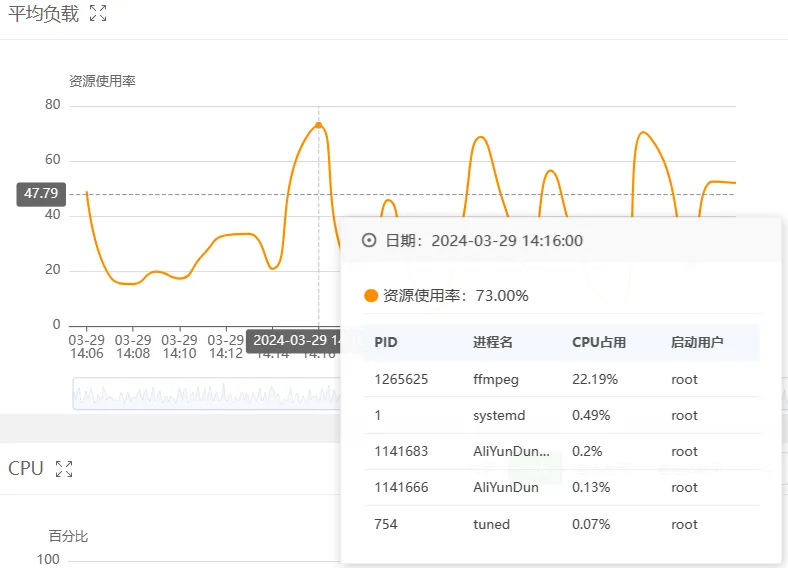Click the orange 资源使用率 legend dot
Image resolution: width=788 pixels, height=568 pixels.
tap(372, 296)
